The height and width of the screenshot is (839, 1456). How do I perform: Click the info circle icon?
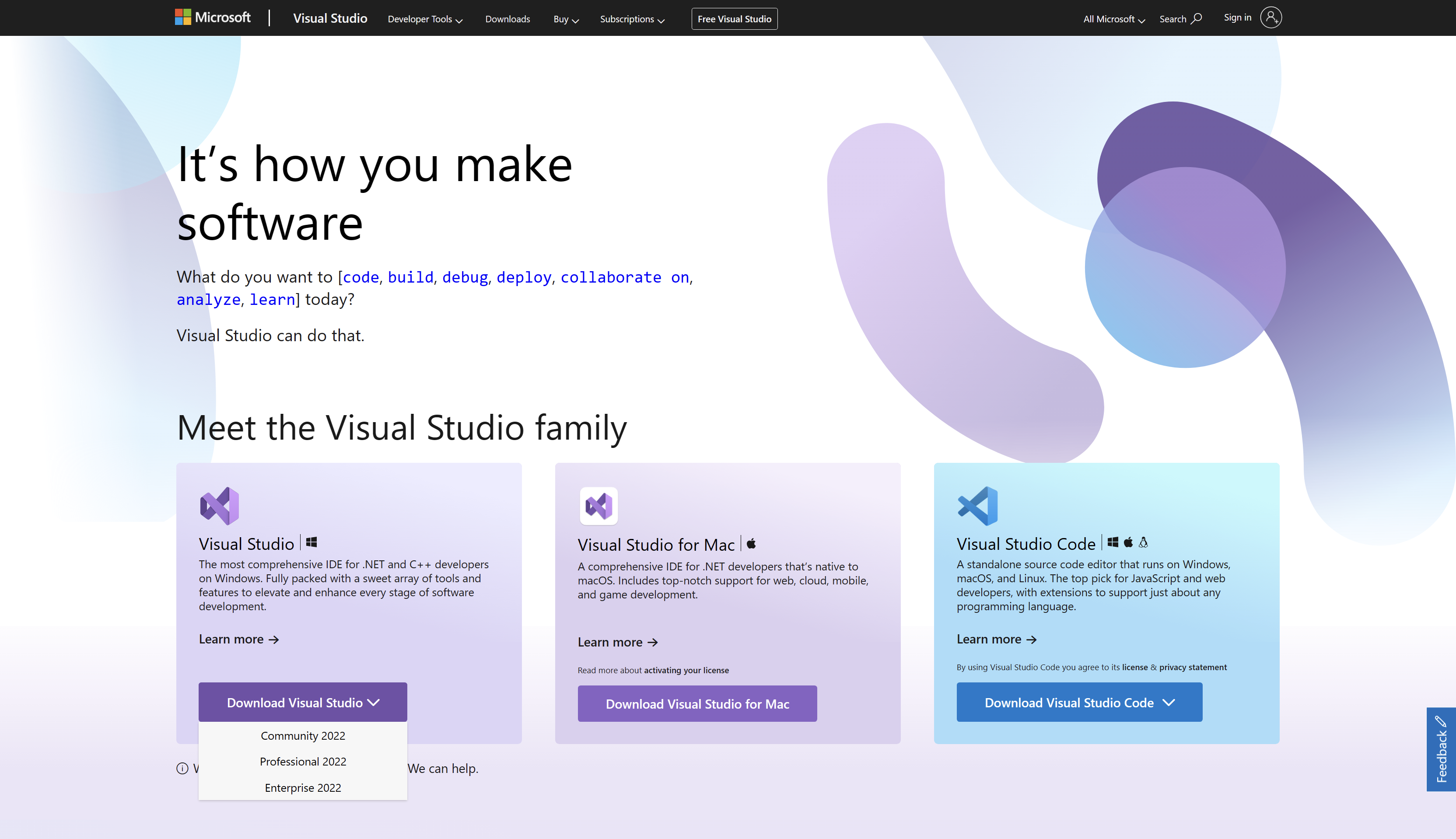182,769
